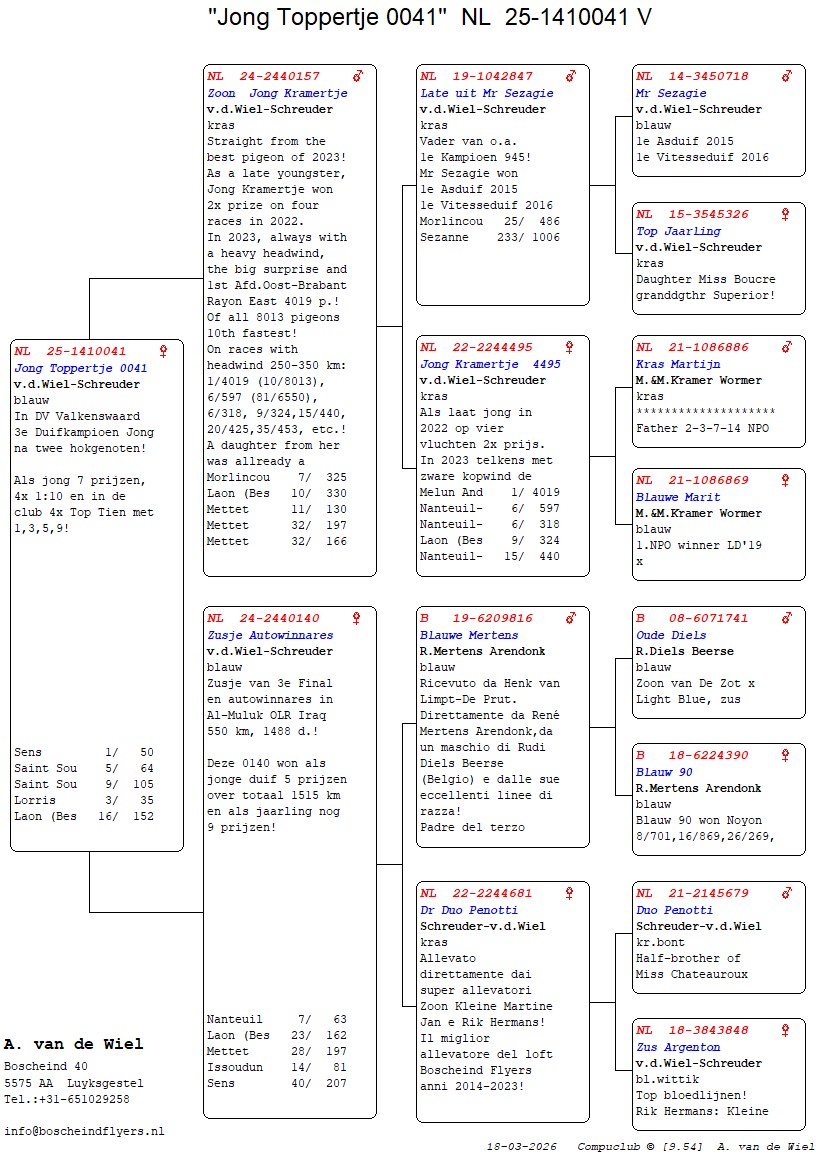Screen dimensions: 816x1172
Task: Click the female symbol beside NL 22-2244681
Action: (570, 893)
